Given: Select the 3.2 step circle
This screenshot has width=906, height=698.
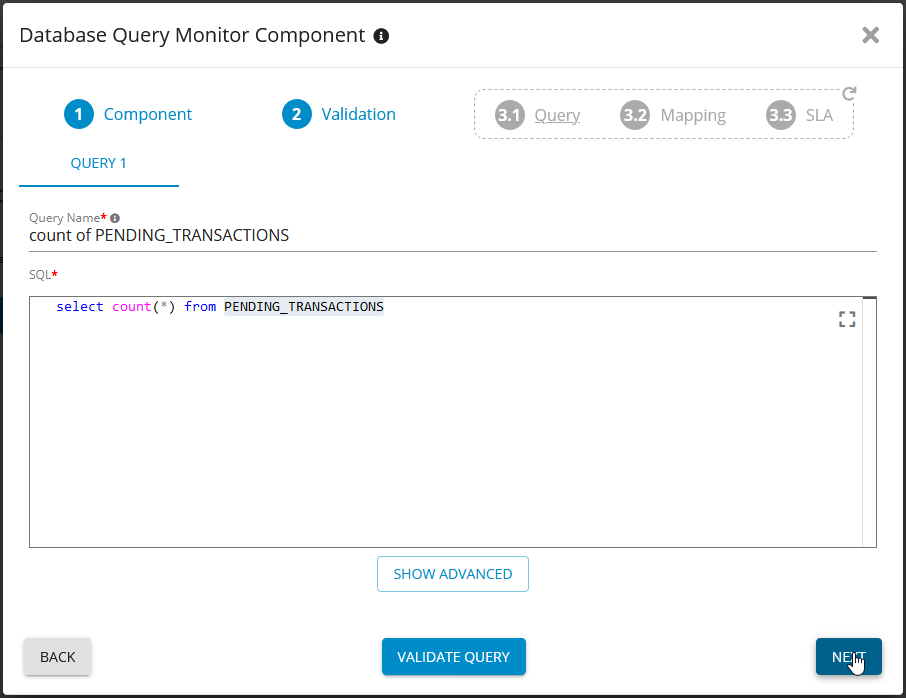Looking at the screenshot, I should pos(635,115).
